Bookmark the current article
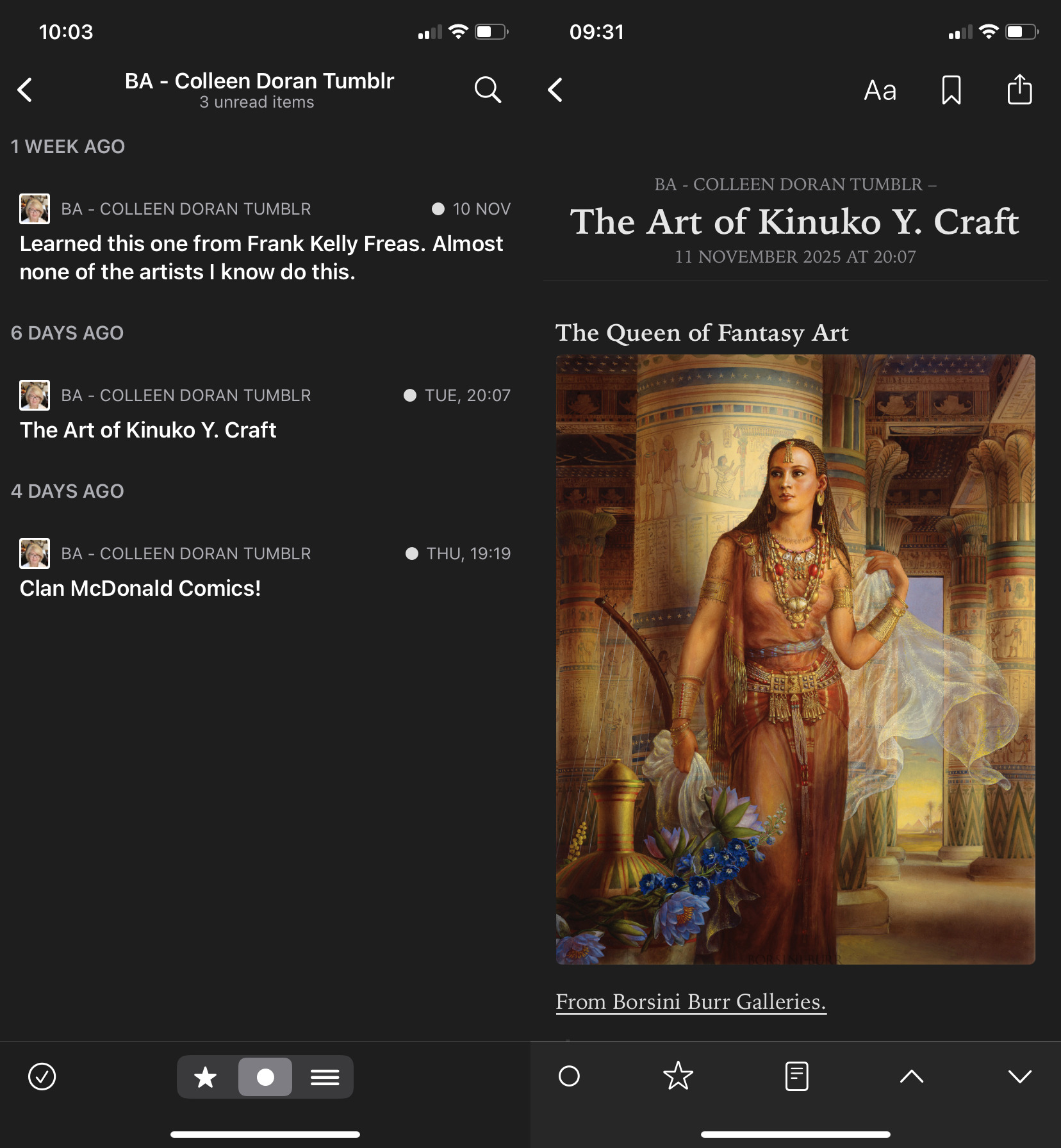The height and width of the screenshot is (1148, 1061). coord(951,90)
